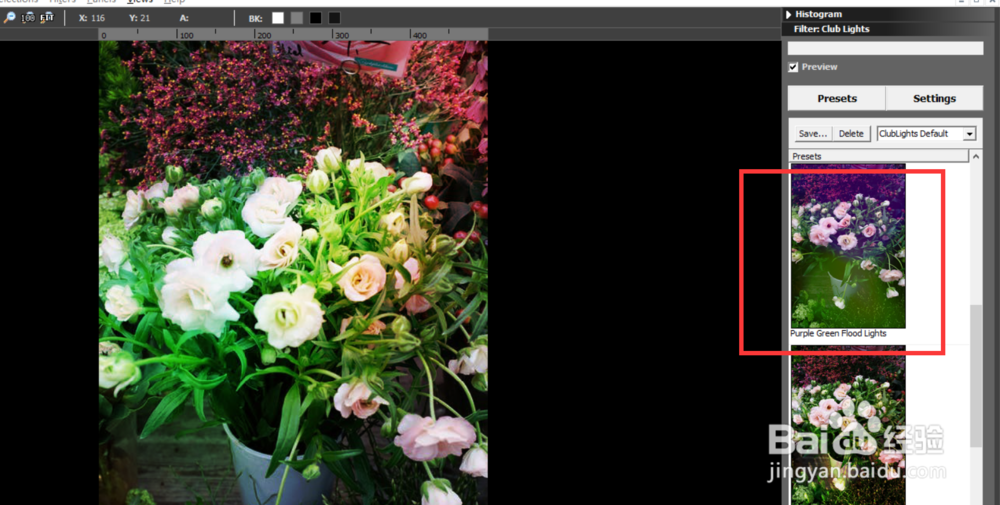The image size is (1000, 505).
Task: Open the Views menu
Action: 140,2
